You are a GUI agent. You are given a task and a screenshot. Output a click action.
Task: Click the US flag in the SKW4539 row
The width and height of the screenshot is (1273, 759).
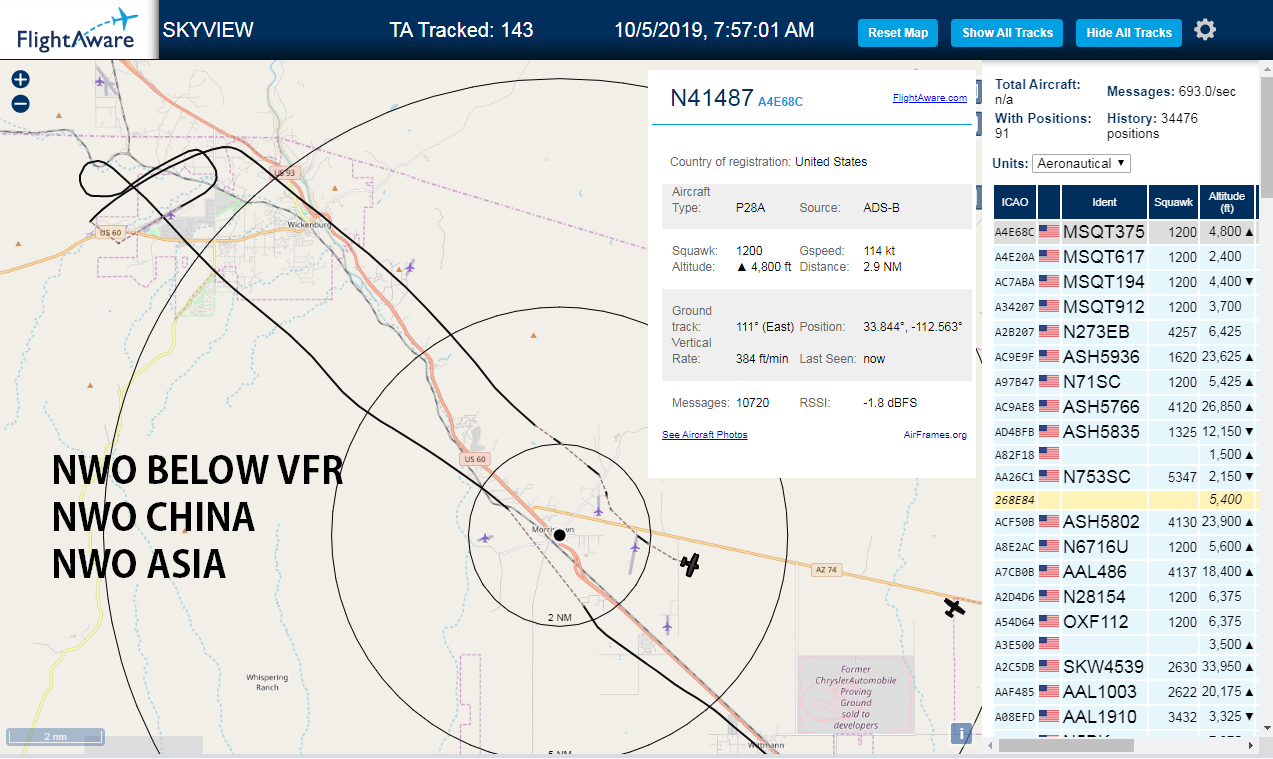(x=1049, y=666)
